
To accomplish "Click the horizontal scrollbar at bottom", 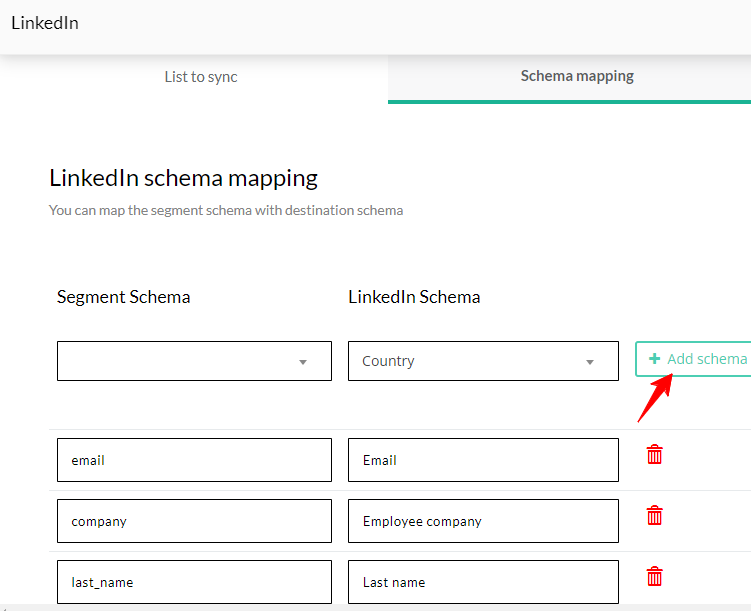I will point(376,607).
